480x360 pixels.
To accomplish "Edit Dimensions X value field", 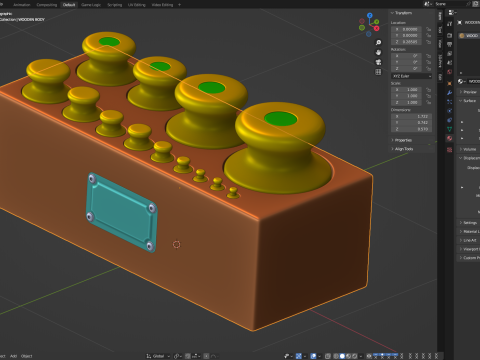I will [x=412, y=116].
